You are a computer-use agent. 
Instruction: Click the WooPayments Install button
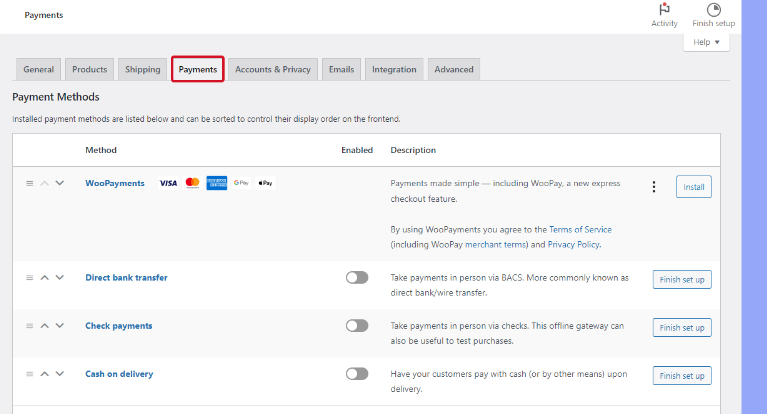[x=693, y=187]
